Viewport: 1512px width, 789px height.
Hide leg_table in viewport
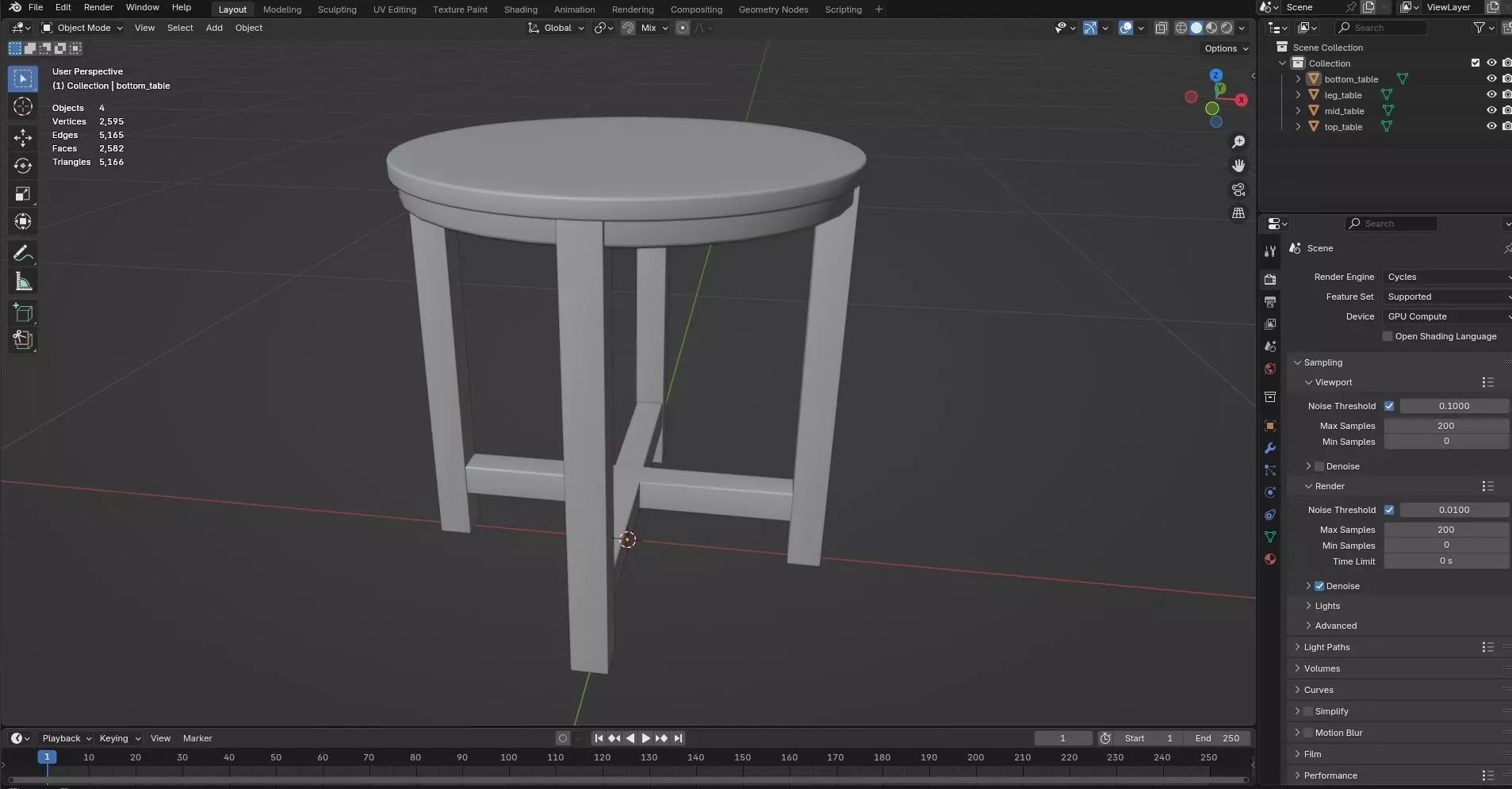click(1491, 94)
